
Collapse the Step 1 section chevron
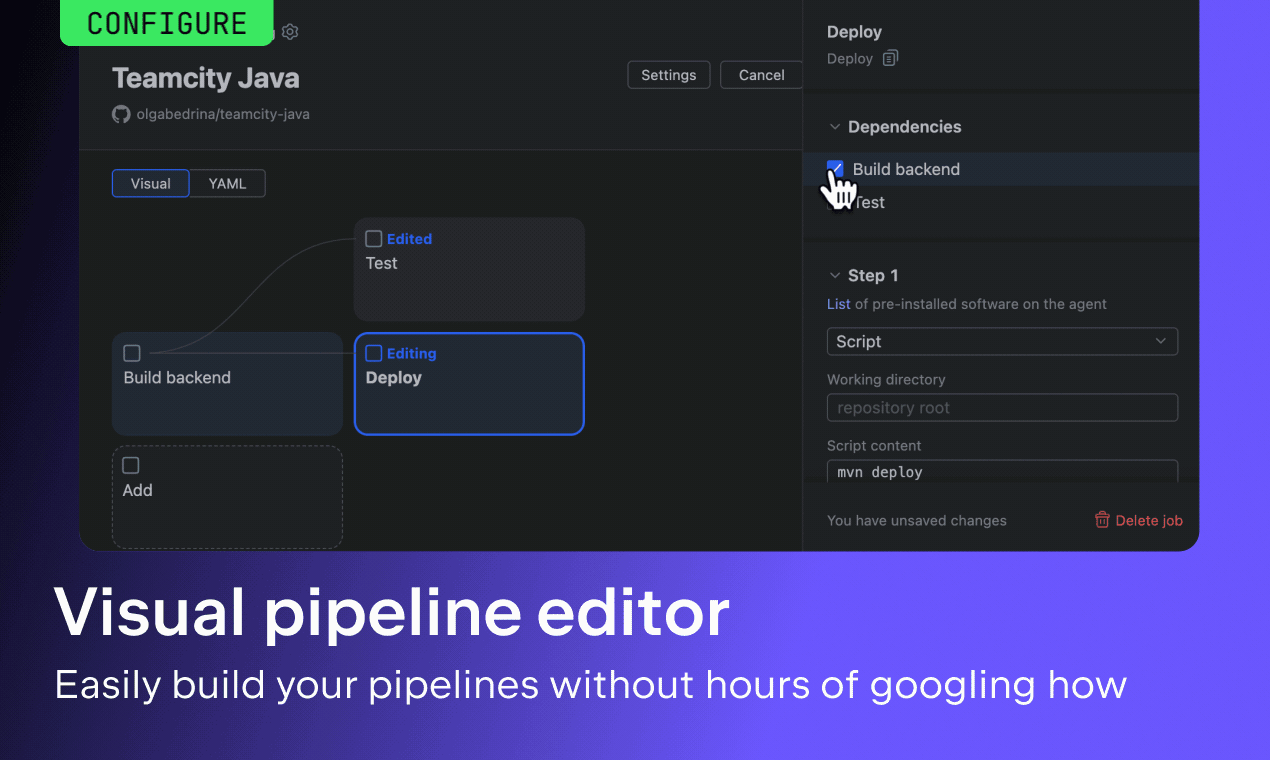(835, 275)
